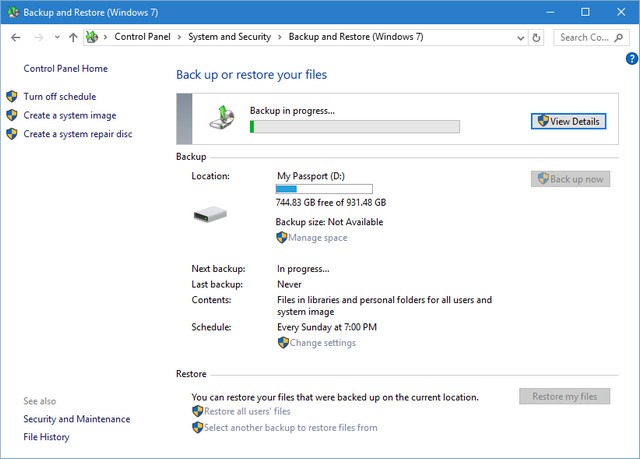Click 'My Passport (D:)' location text
Viewport: 640px width, 459px height.
pos(311,176)
